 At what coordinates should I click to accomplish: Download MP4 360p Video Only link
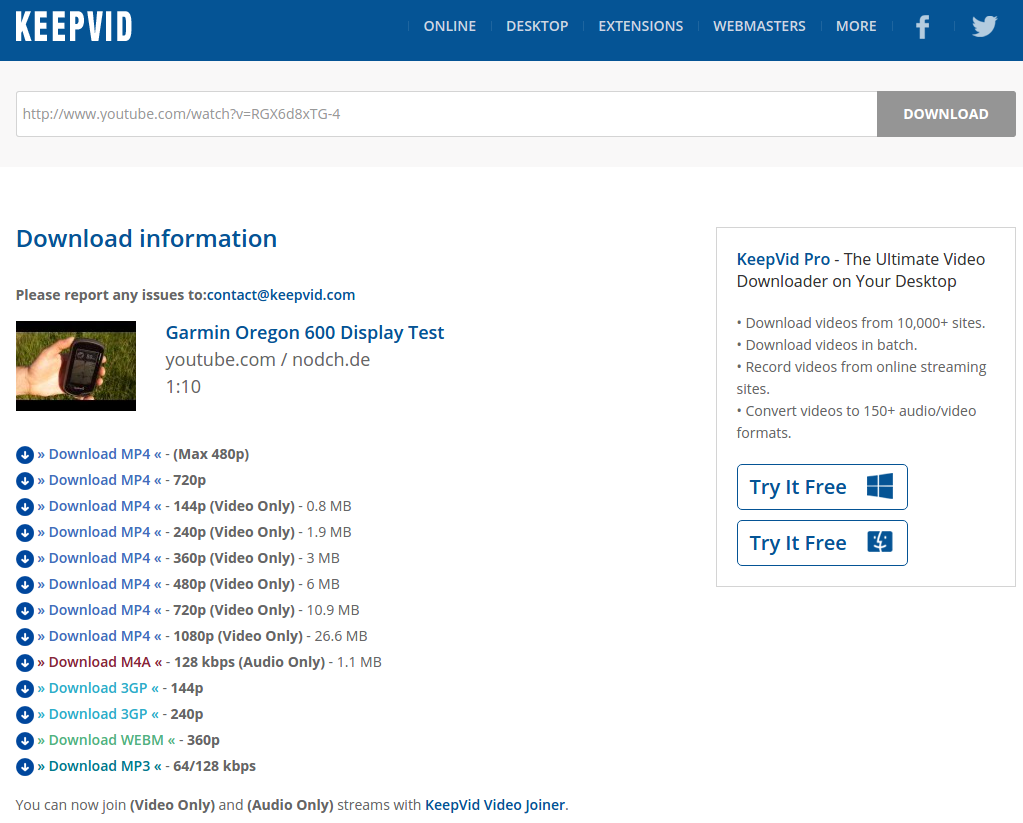click(x=99, y=559)
